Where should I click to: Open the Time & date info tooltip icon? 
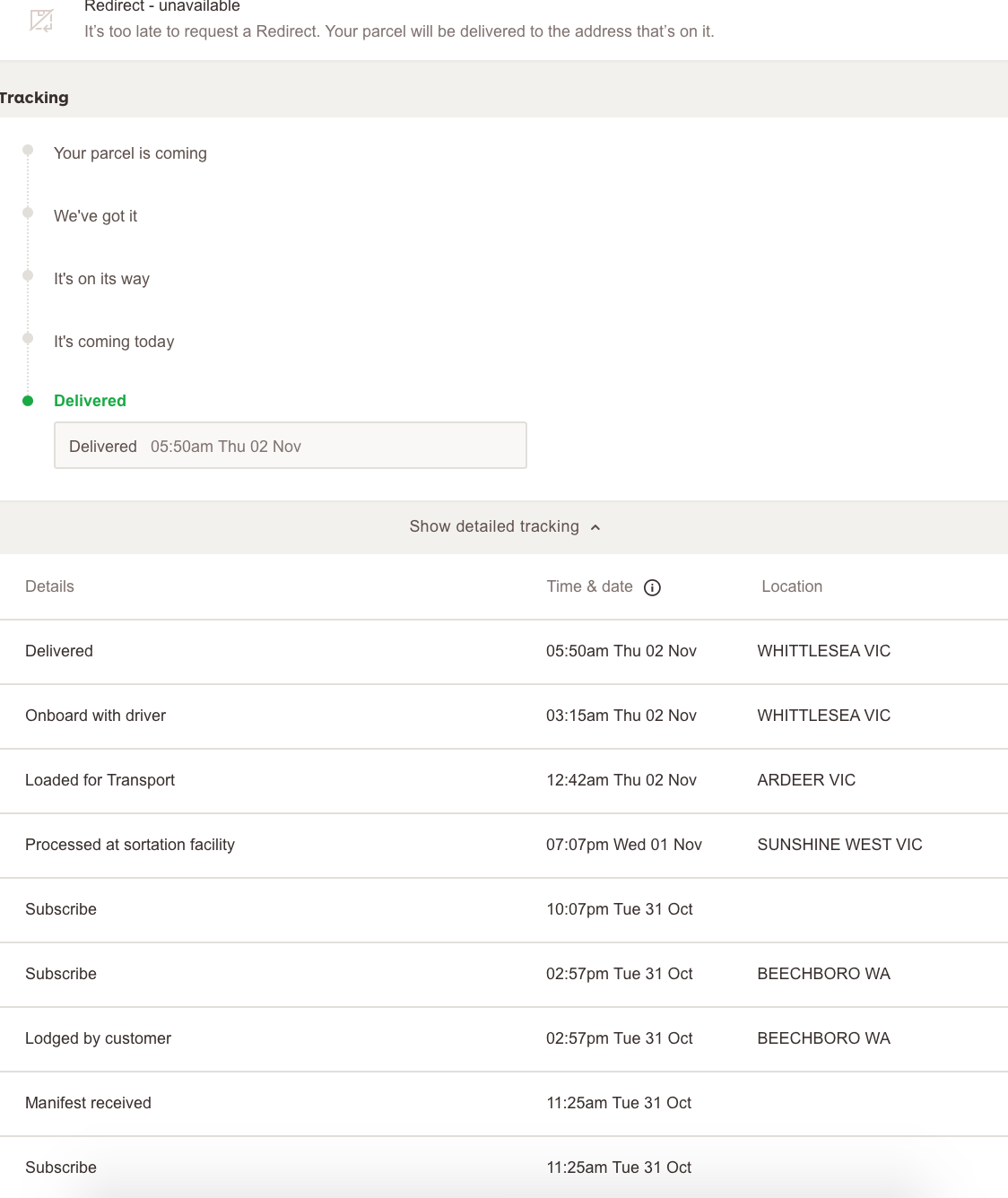click(652, 587)
